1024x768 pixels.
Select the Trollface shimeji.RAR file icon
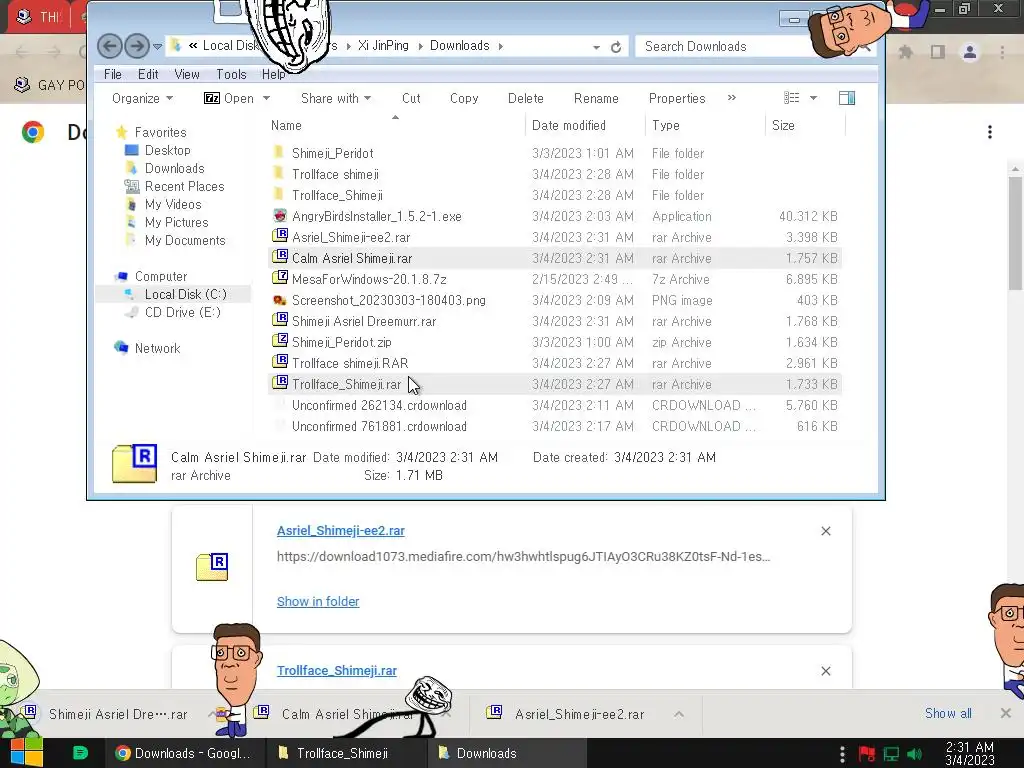point(280,362)
